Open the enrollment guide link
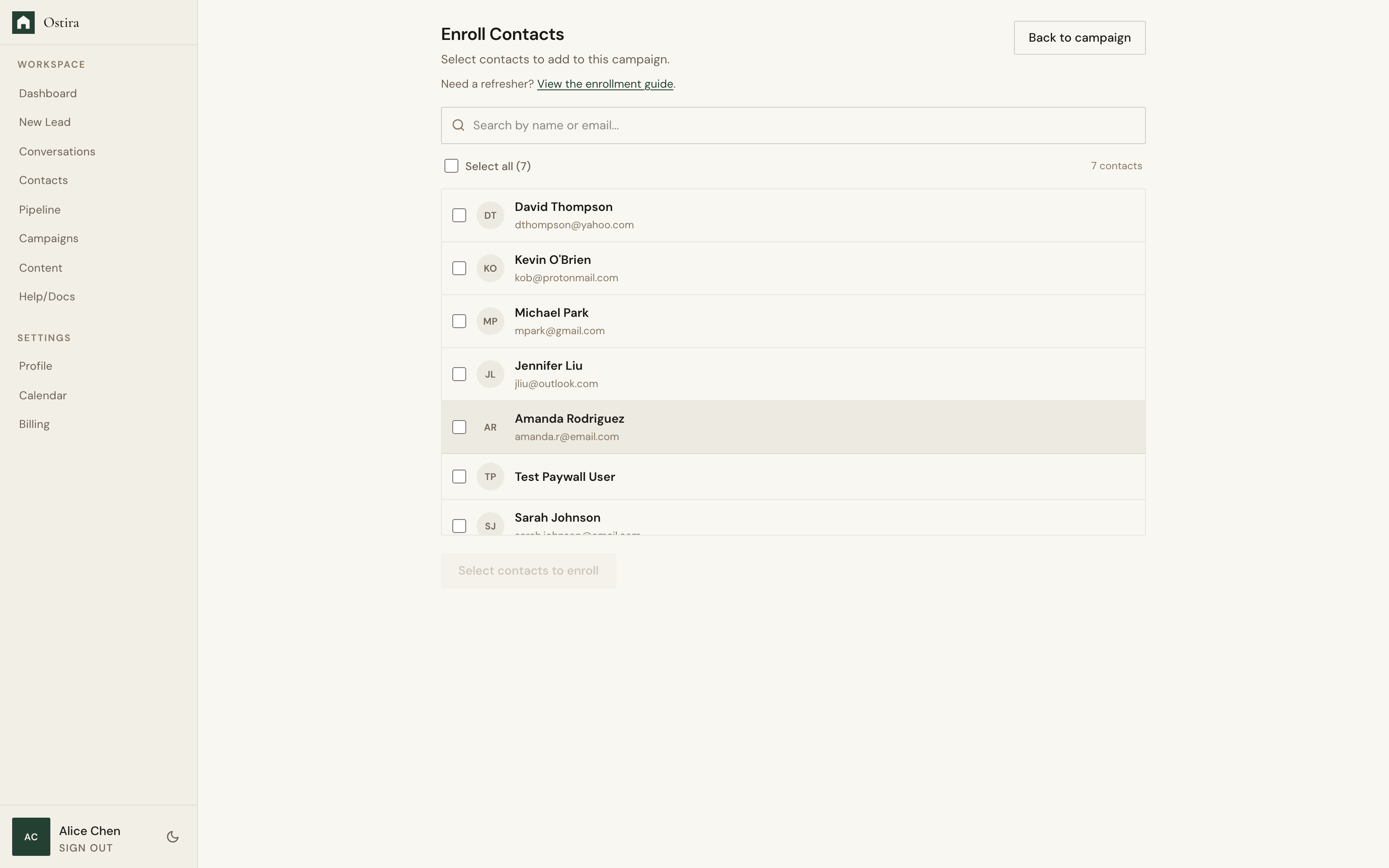This screenshot has height=868, width=1389. pos(605,84)
